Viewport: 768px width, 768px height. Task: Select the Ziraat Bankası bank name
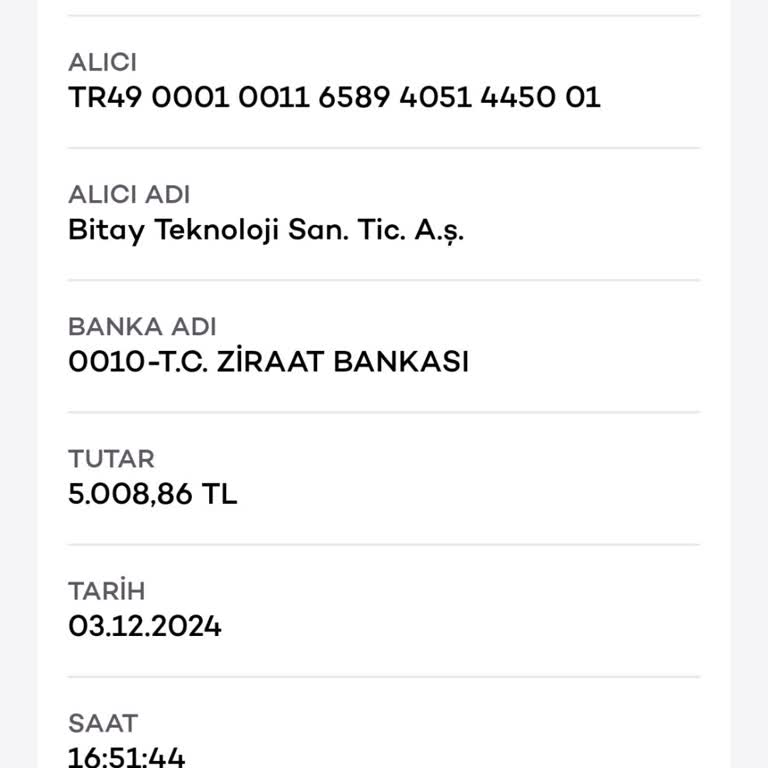coord(268,362)
